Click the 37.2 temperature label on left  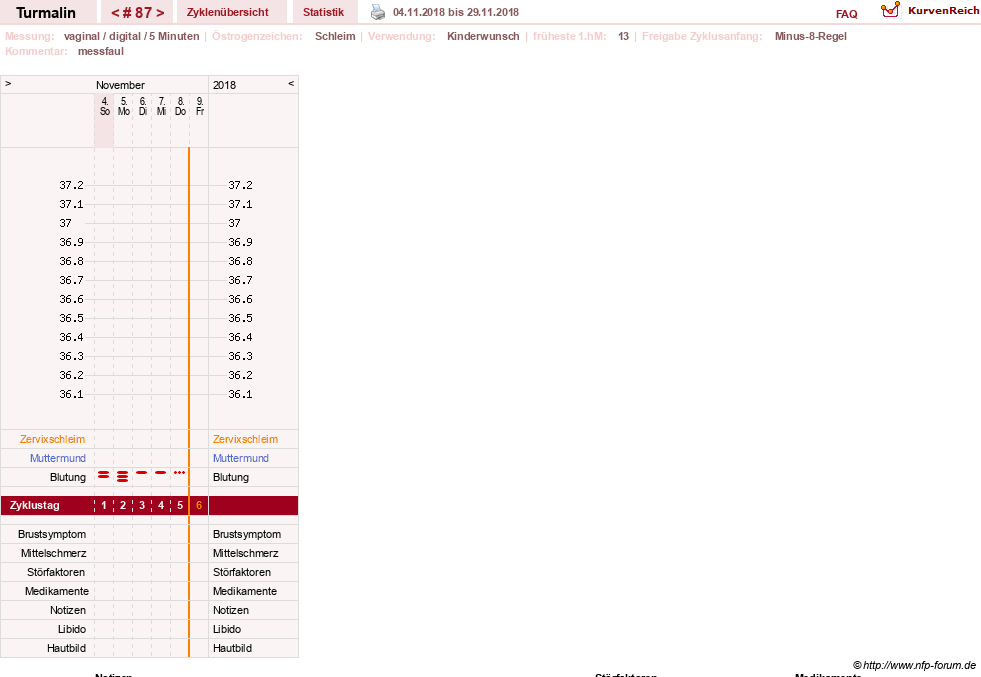click(71, 185)
